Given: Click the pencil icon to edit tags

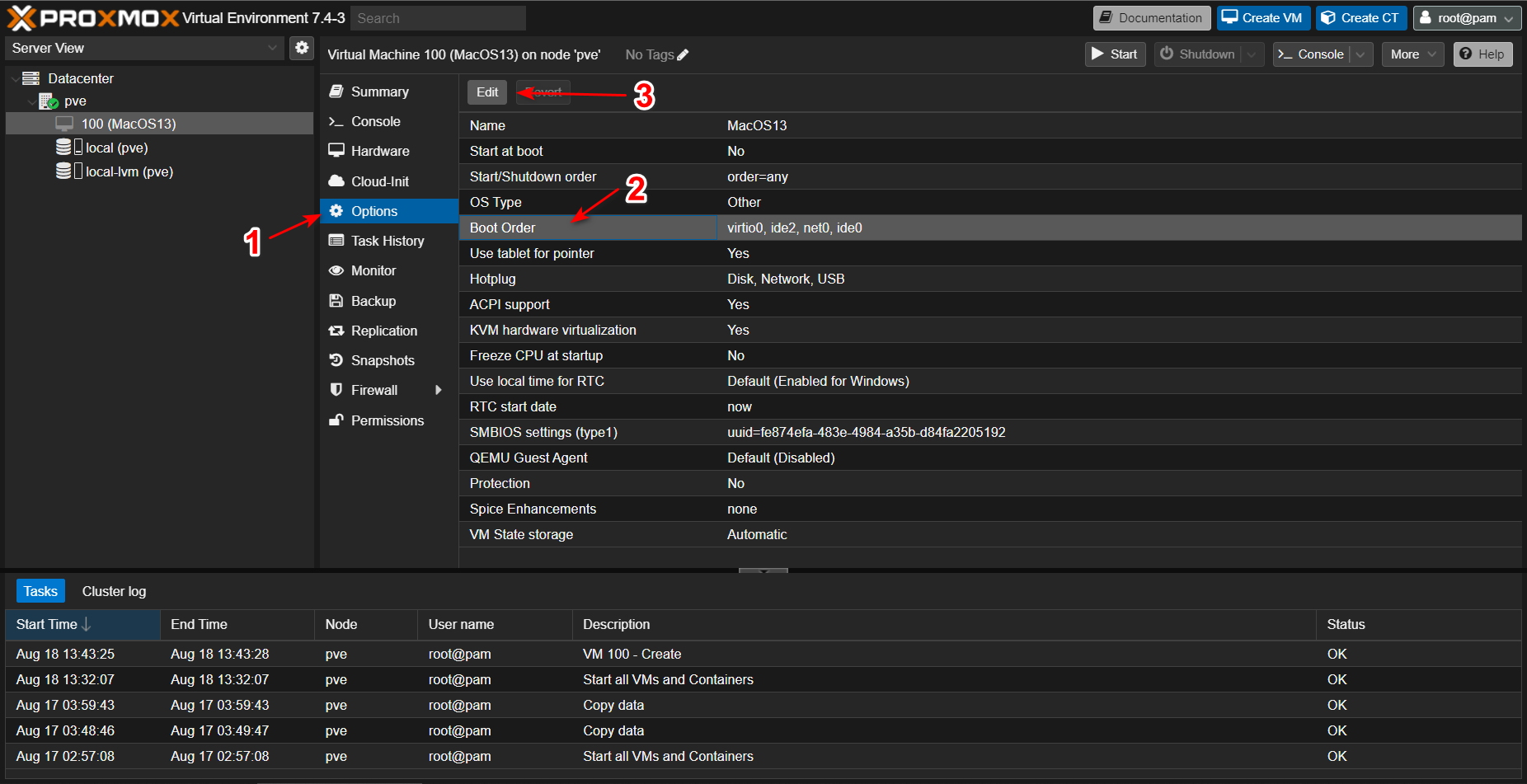Looking at the screenshot, I should click(683, 55).
